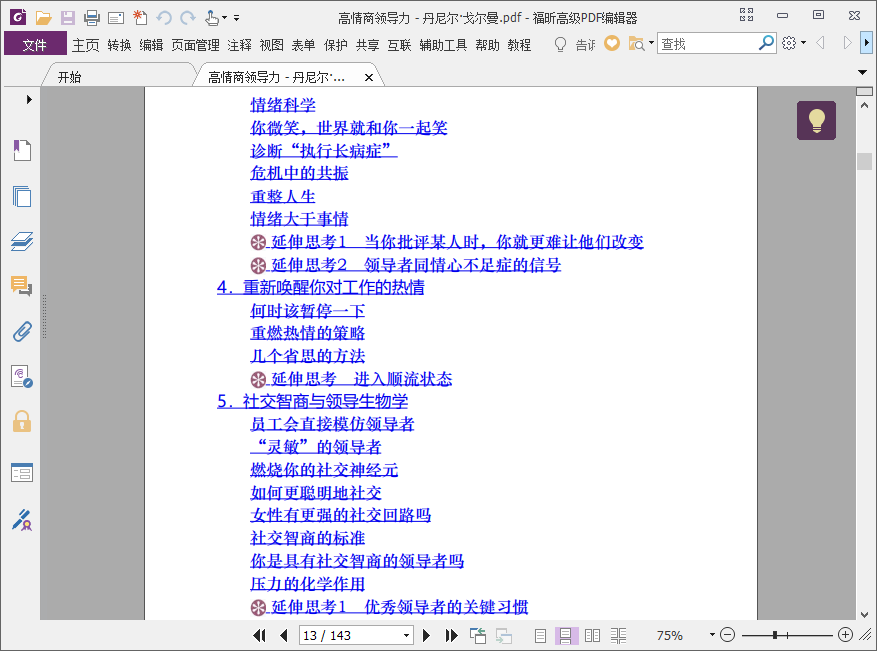Expand the ribbon overflow arrow at far right
The image size is (877, 651).
[x=866, y=43]
